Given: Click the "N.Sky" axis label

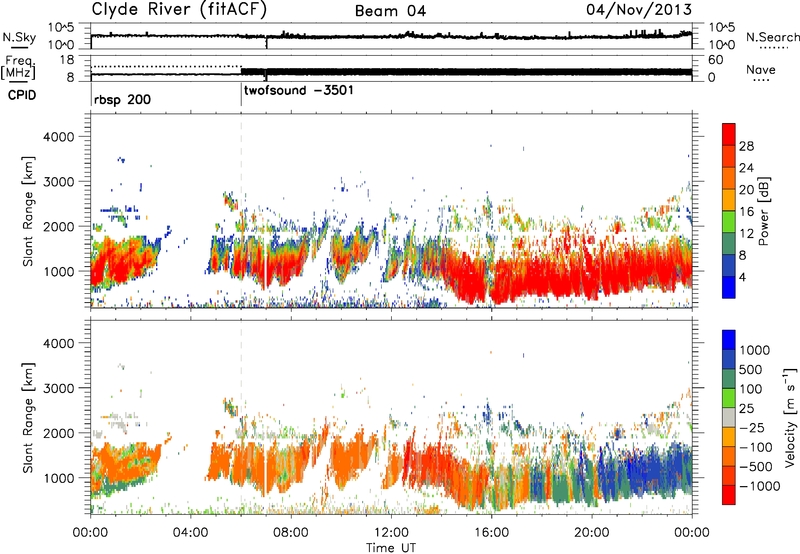Looking at the screenshot, I should [19, 37].
